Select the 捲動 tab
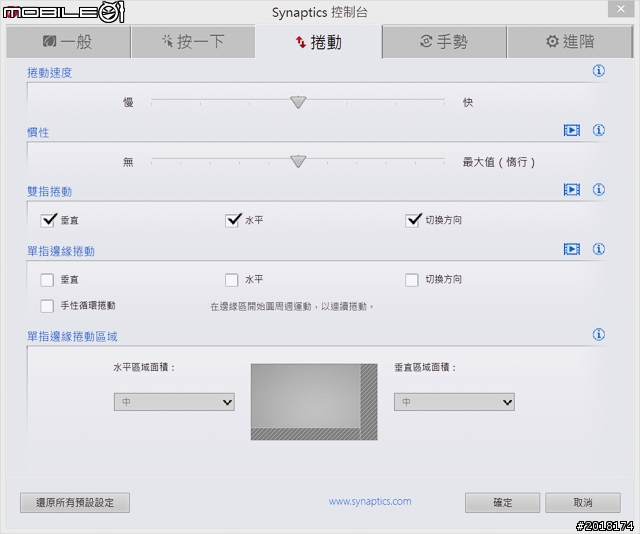 [x=319, y=42]
